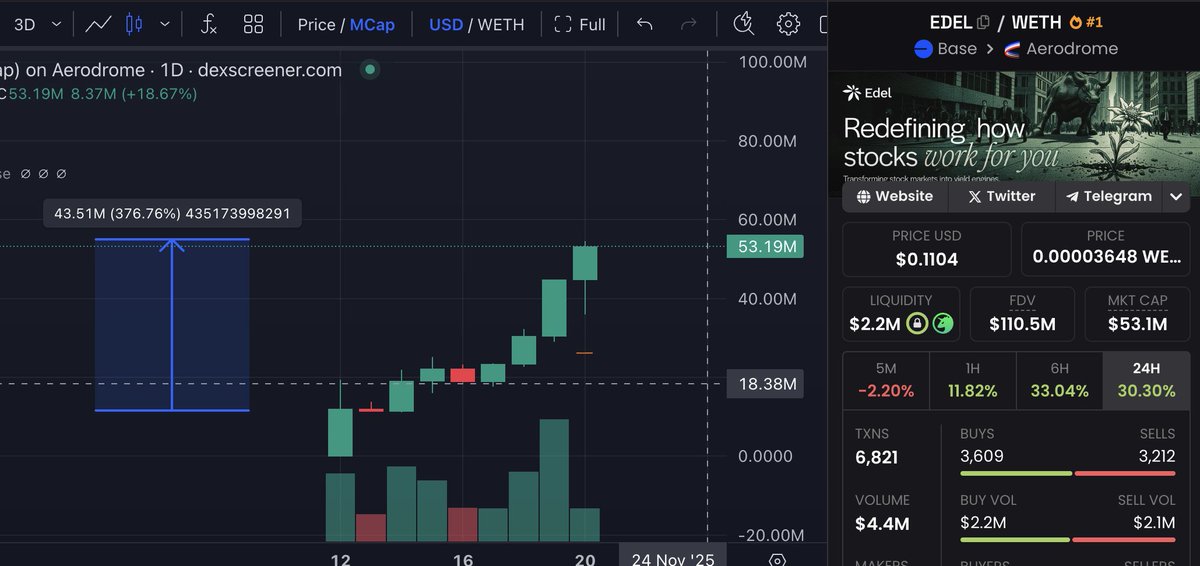Click the blue Base chain icon

point(922,48)
